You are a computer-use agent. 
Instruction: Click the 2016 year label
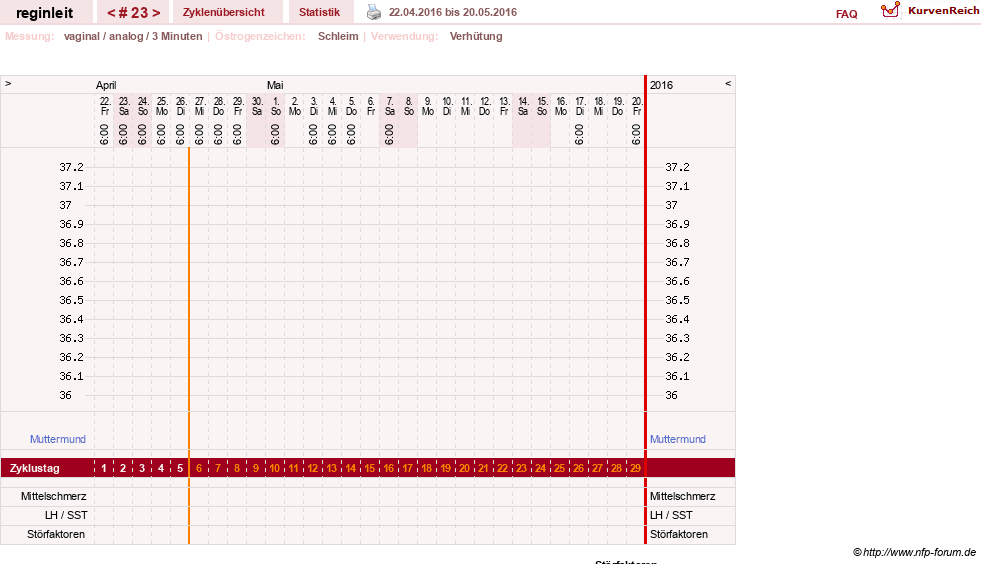tap(661, 85)
